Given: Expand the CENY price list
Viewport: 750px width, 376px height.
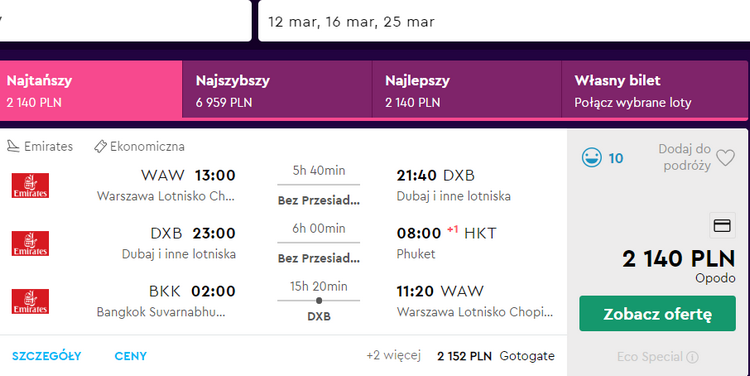Looking at the screenshot, I should pos(131,356).
